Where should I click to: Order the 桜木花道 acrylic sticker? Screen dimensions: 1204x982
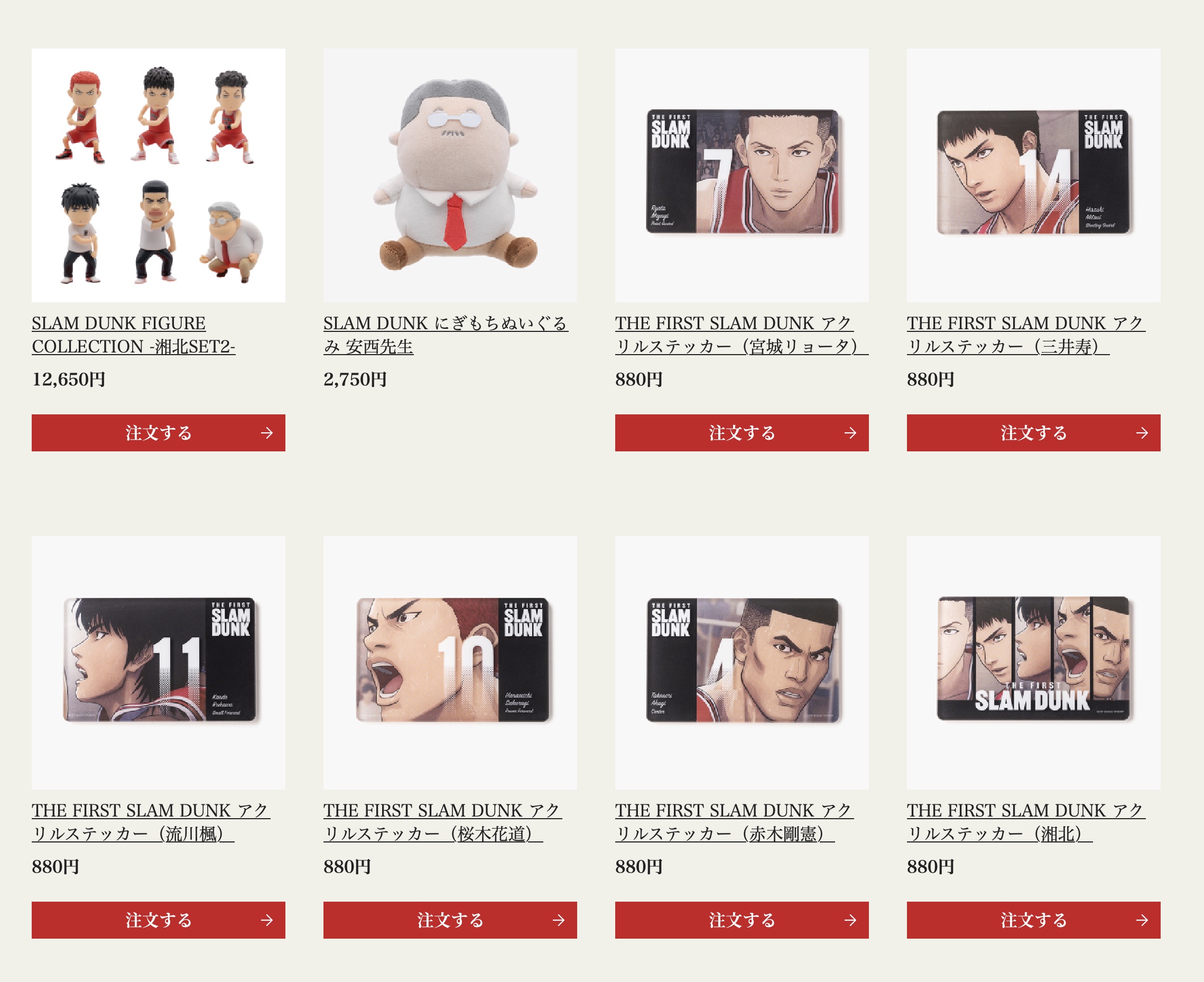coord(450,920)
